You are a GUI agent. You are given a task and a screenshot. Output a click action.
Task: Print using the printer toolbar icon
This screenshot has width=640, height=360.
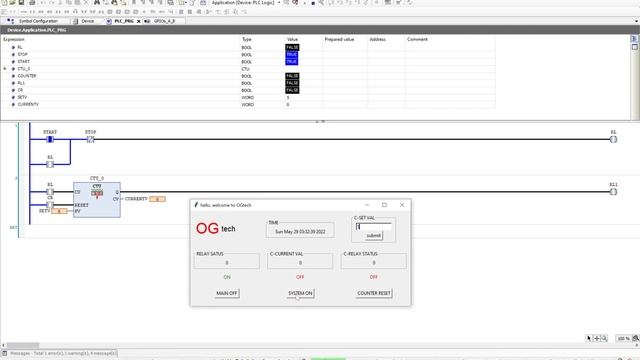click(x=32, y=2)
